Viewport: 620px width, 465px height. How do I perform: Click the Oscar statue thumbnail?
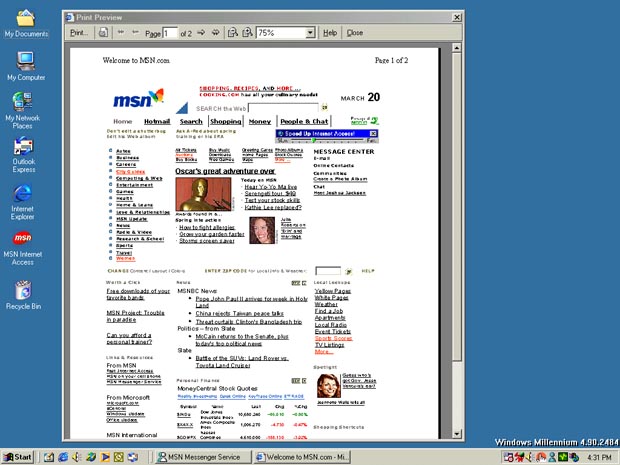pyautogui.click(x=203, y=194)
